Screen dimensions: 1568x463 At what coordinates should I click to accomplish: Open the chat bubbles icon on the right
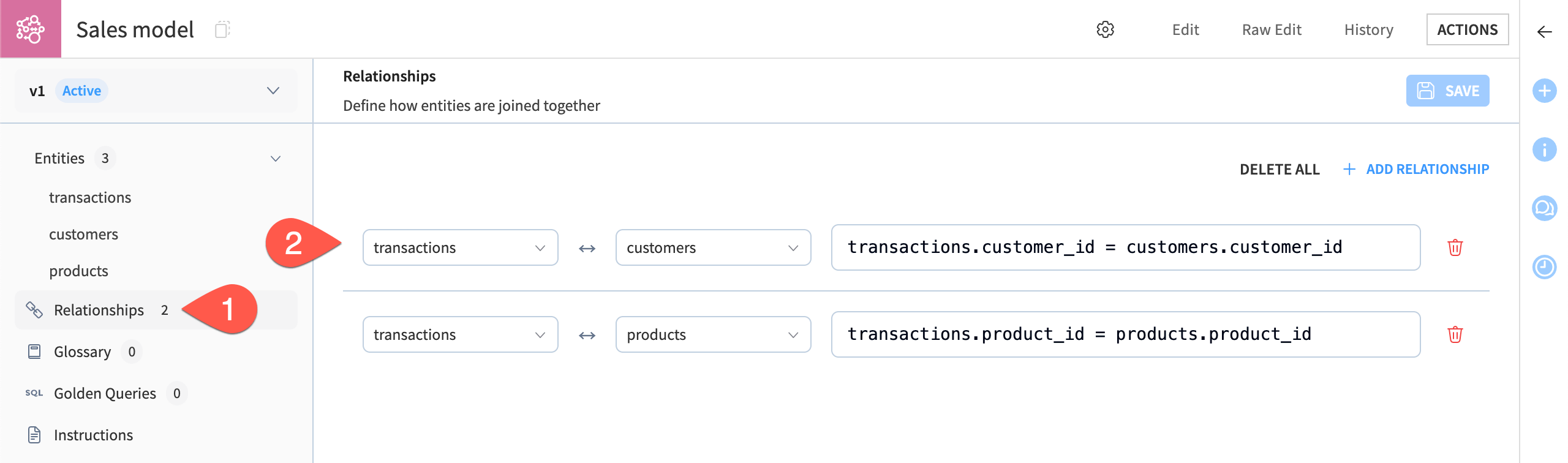1544,208
